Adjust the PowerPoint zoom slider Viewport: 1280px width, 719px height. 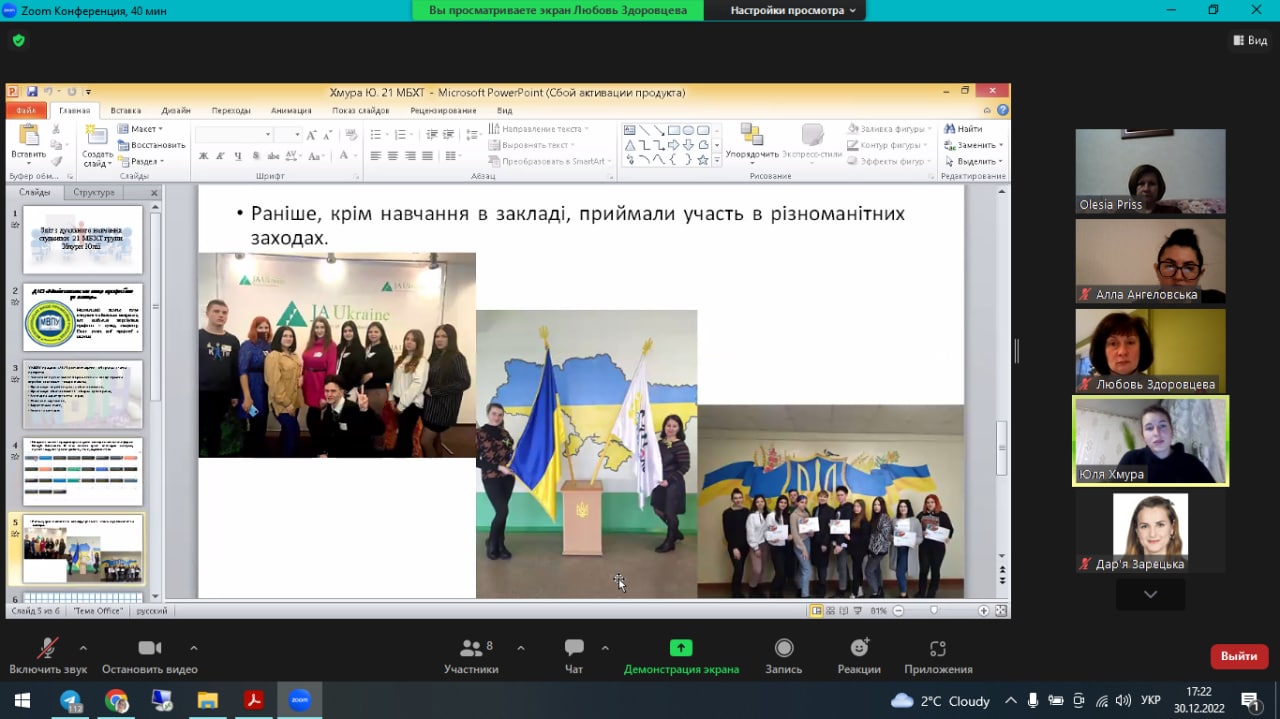point(934,610)
